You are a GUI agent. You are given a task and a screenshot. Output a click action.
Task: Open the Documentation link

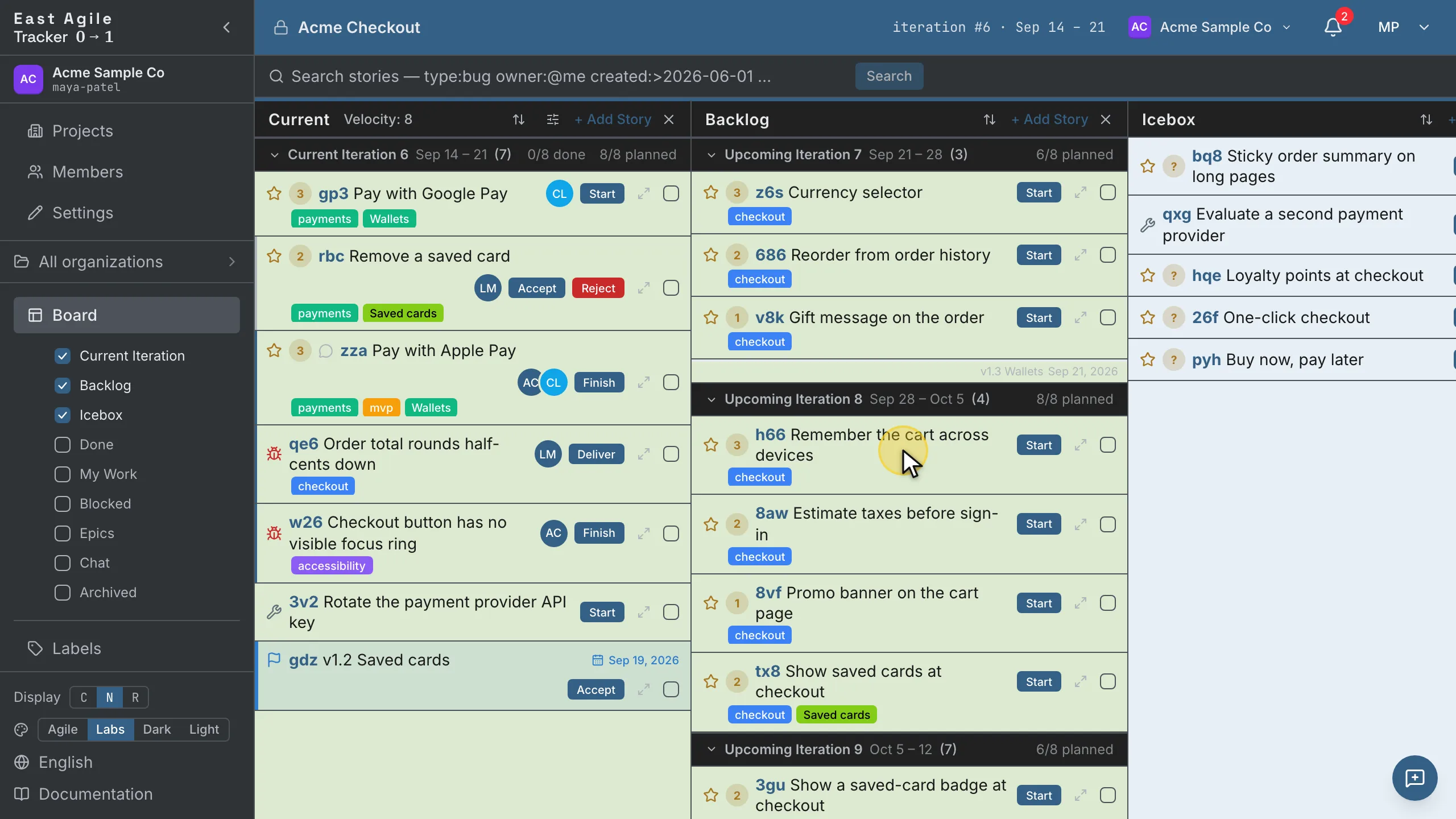(84, 794)
